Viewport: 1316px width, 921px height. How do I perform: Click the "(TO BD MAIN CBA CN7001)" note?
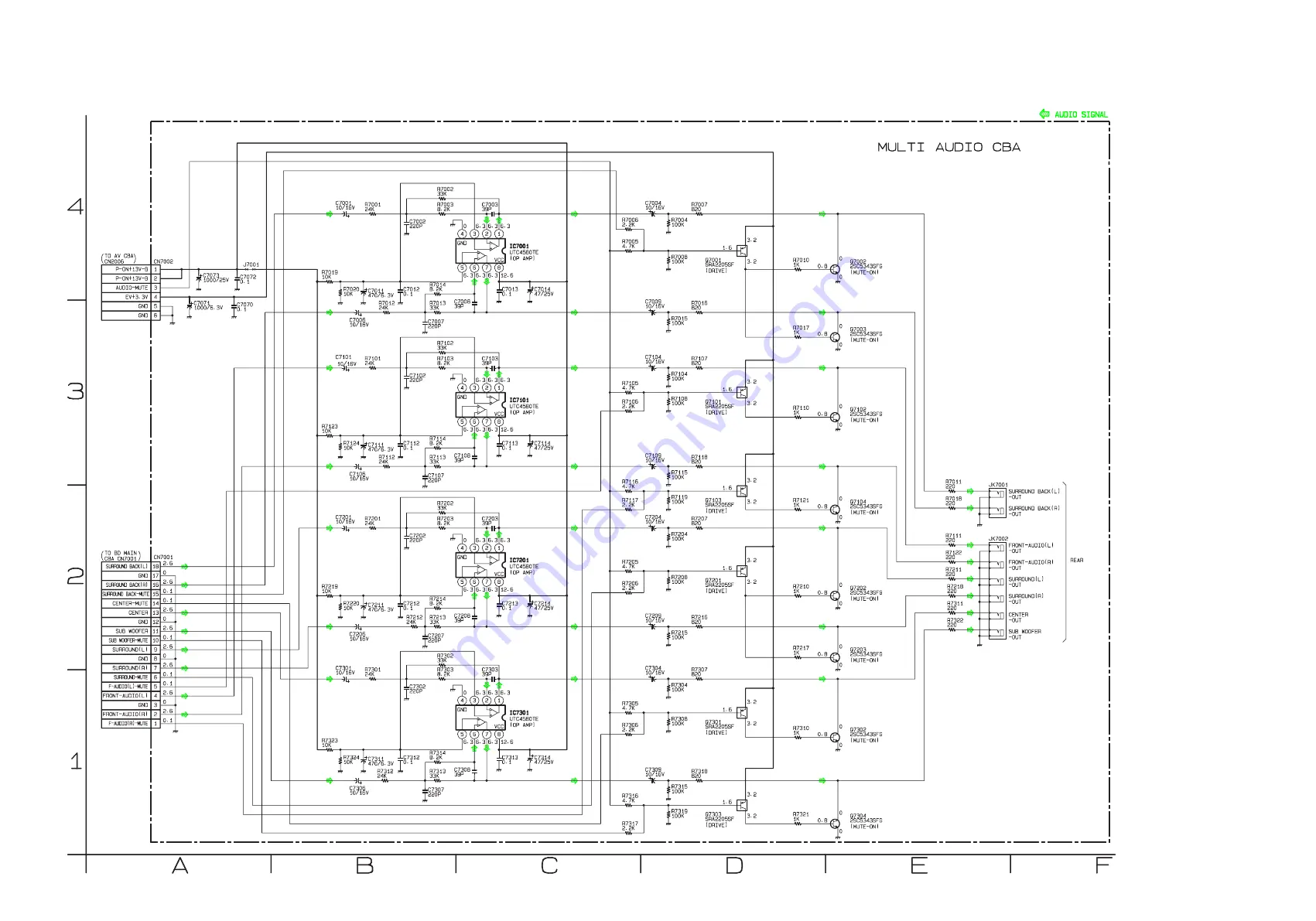[x=121, y=556]
